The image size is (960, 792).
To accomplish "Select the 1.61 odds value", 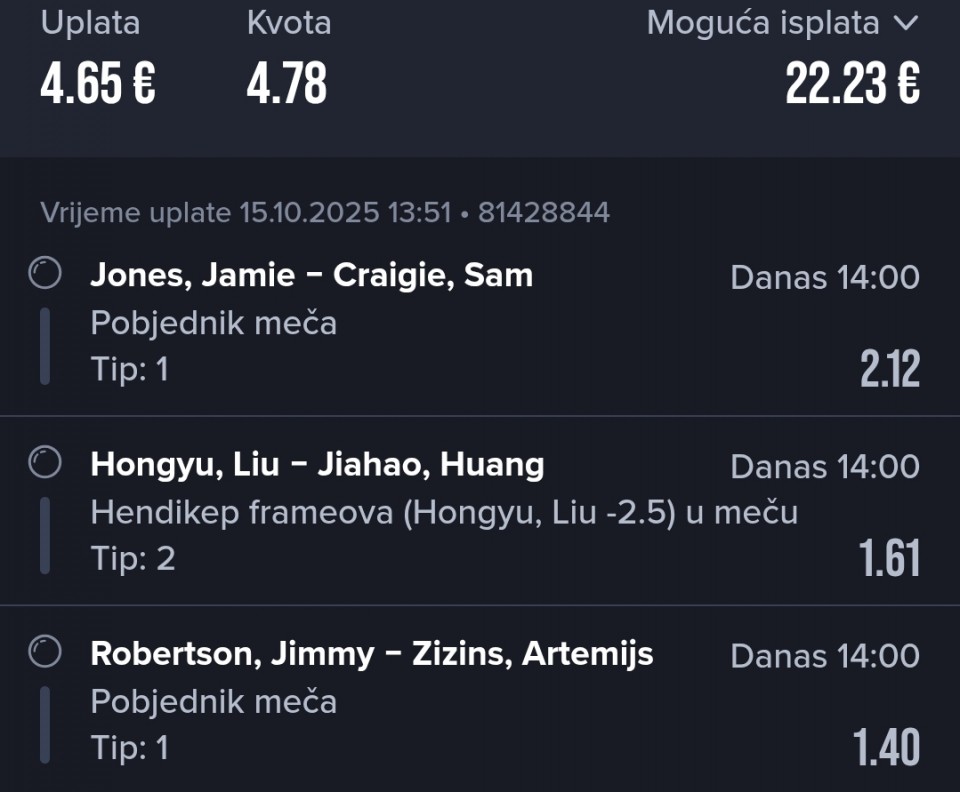I will [889, 559].
